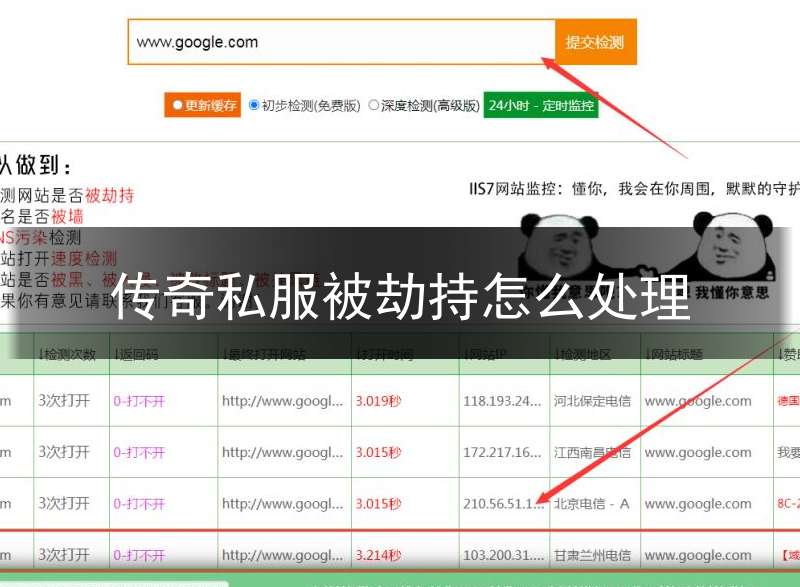800x587 pixels.
Task: Click 0-打不开 in the 北京电信 - A row
Action: [x=139, y=504]
